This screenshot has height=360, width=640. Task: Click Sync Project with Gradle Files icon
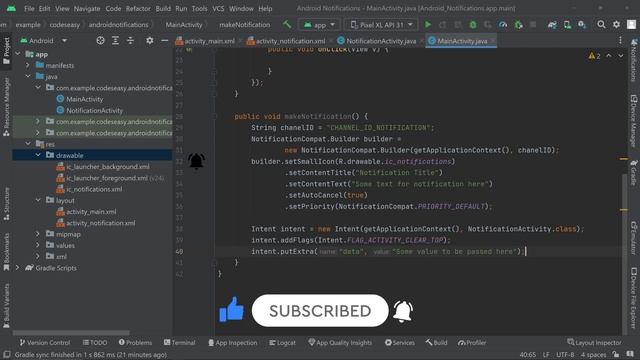[x=552, y=24]
